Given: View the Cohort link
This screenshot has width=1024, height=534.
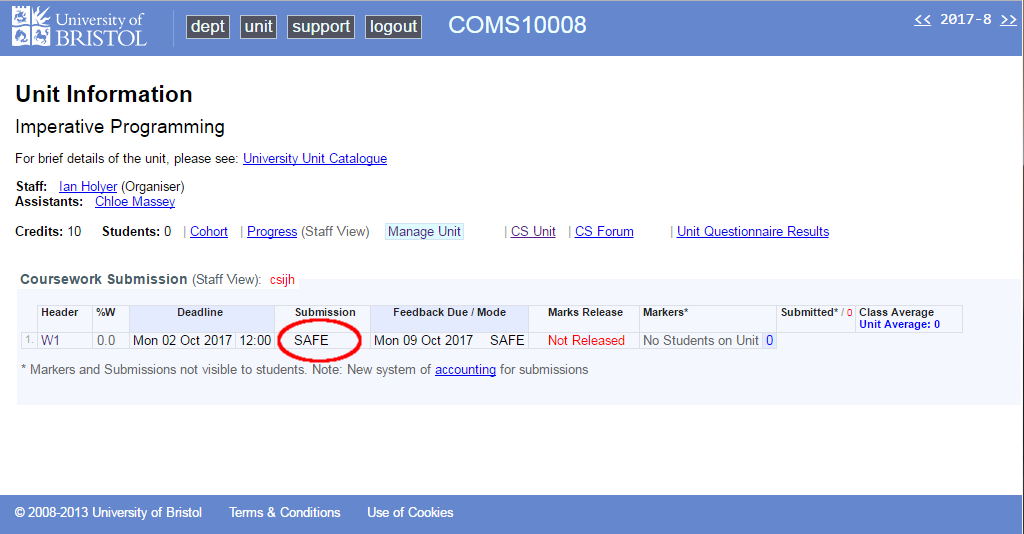Looking at the screenshot, I should pos(209,232).
